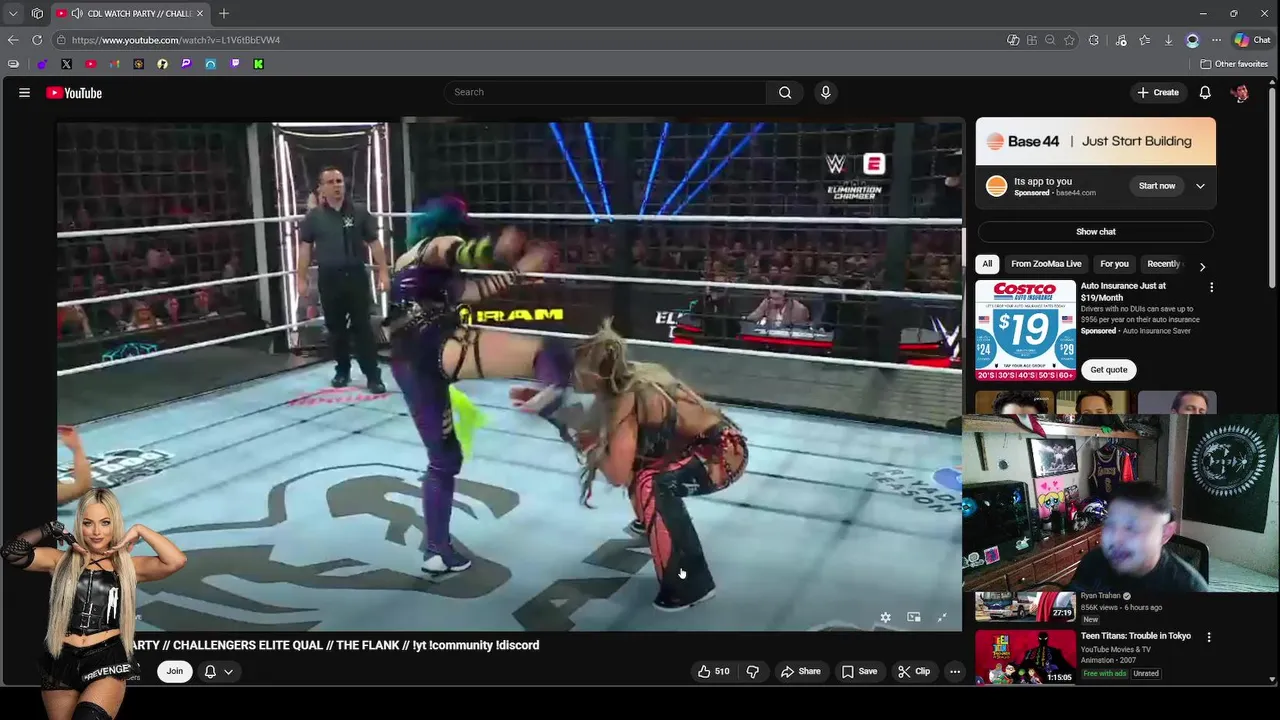The width and height of the screenshot is (1280, 720).
Task: Click the Clip button
Action: click(x=914, y=671)
